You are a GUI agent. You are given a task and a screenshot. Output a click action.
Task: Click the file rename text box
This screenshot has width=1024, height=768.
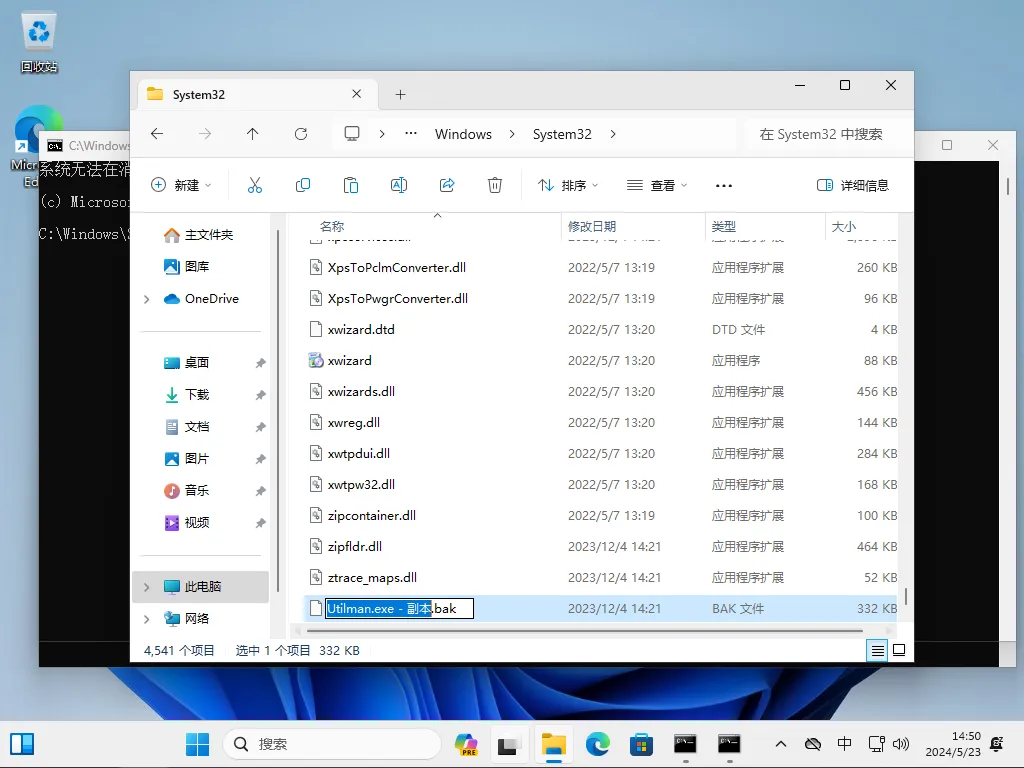tap(400, 609)
